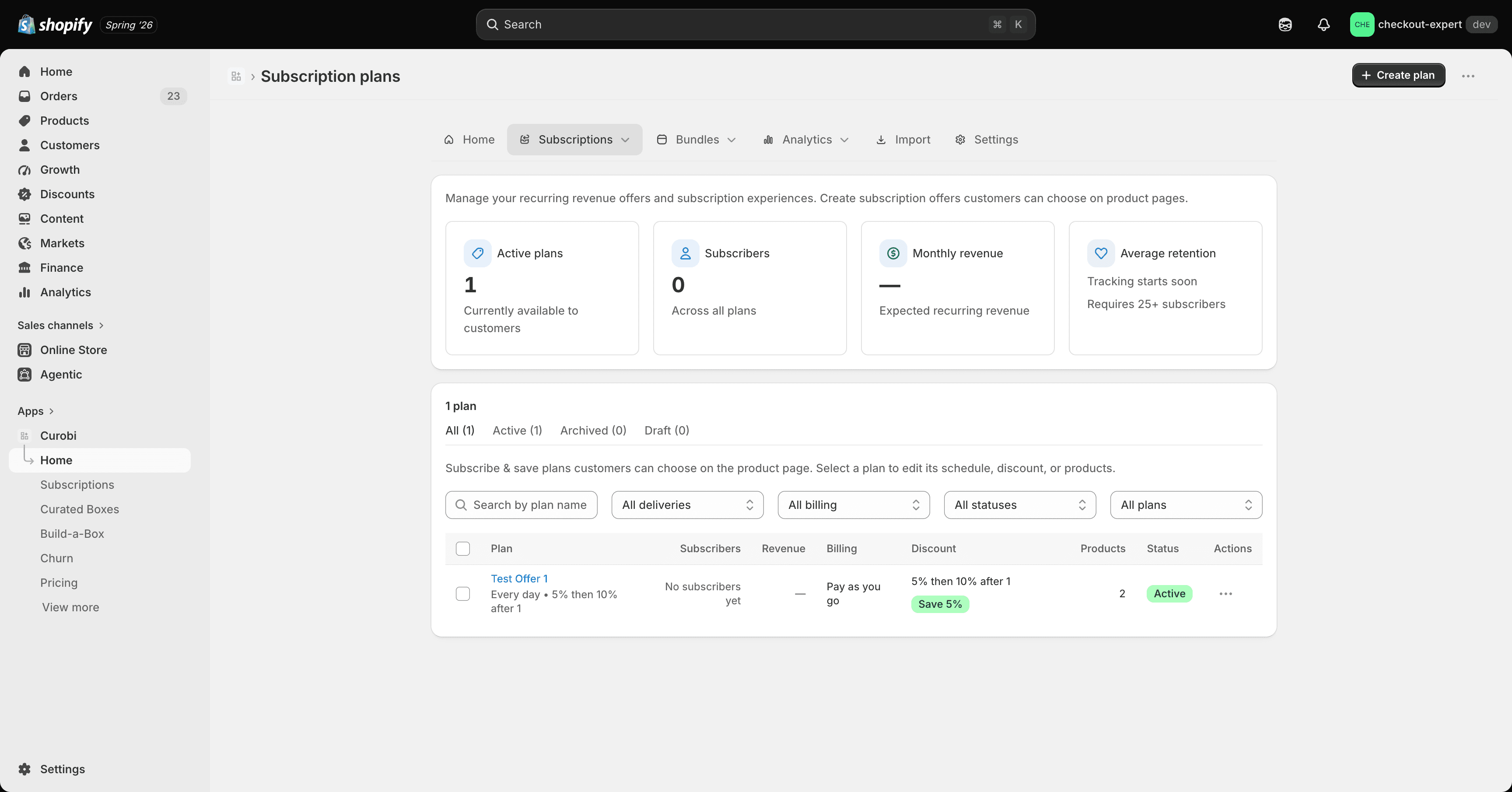Image resolution: width=1512 pixels, height=792 pixels.
Task: Click the Discounts badge icon
Action: [x=24, y=194]
